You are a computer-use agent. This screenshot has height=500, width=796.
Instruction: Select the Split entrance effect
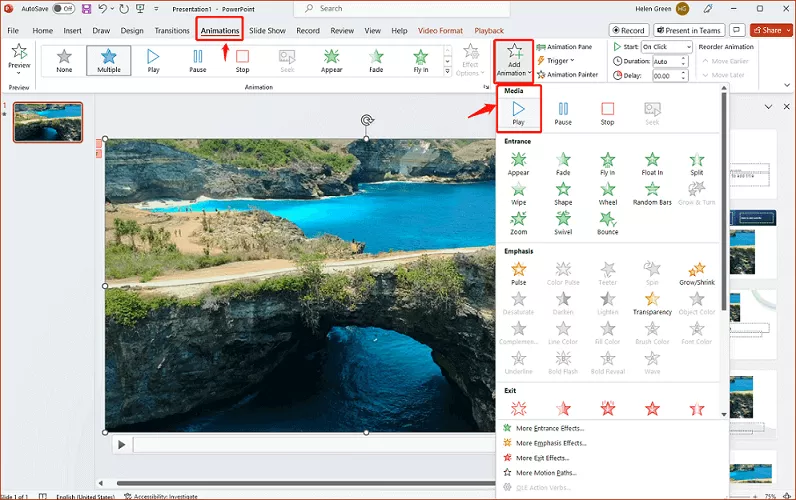coord(696,164)
